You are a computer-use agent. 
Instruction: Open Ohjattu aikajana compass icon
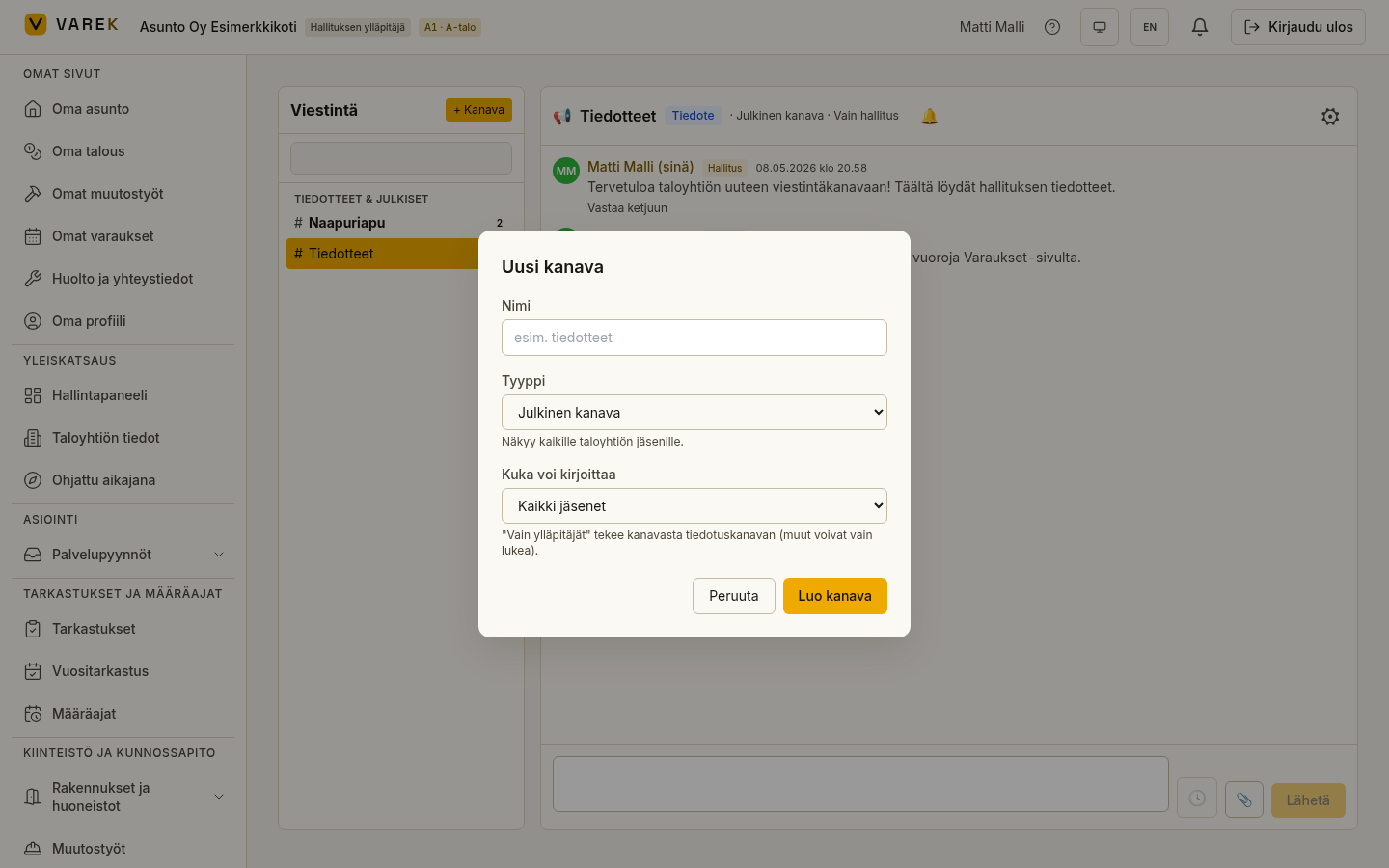pyautogui.click(x=33, y=480)
